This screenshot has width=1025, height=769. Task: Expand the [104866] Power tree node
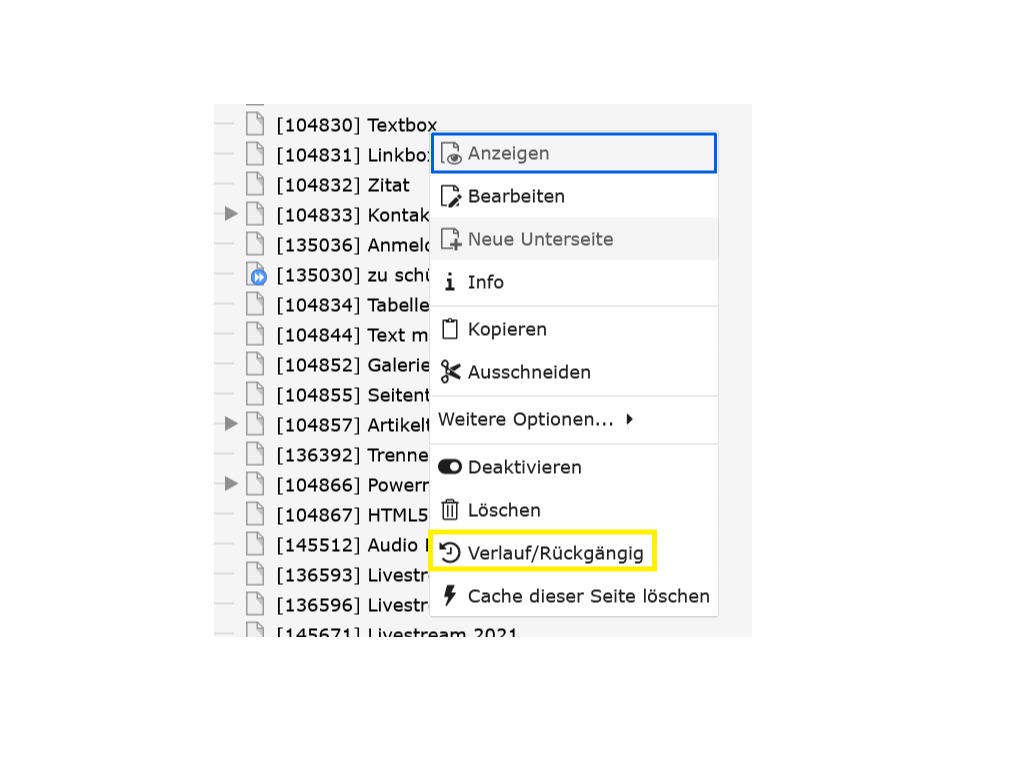231,484
